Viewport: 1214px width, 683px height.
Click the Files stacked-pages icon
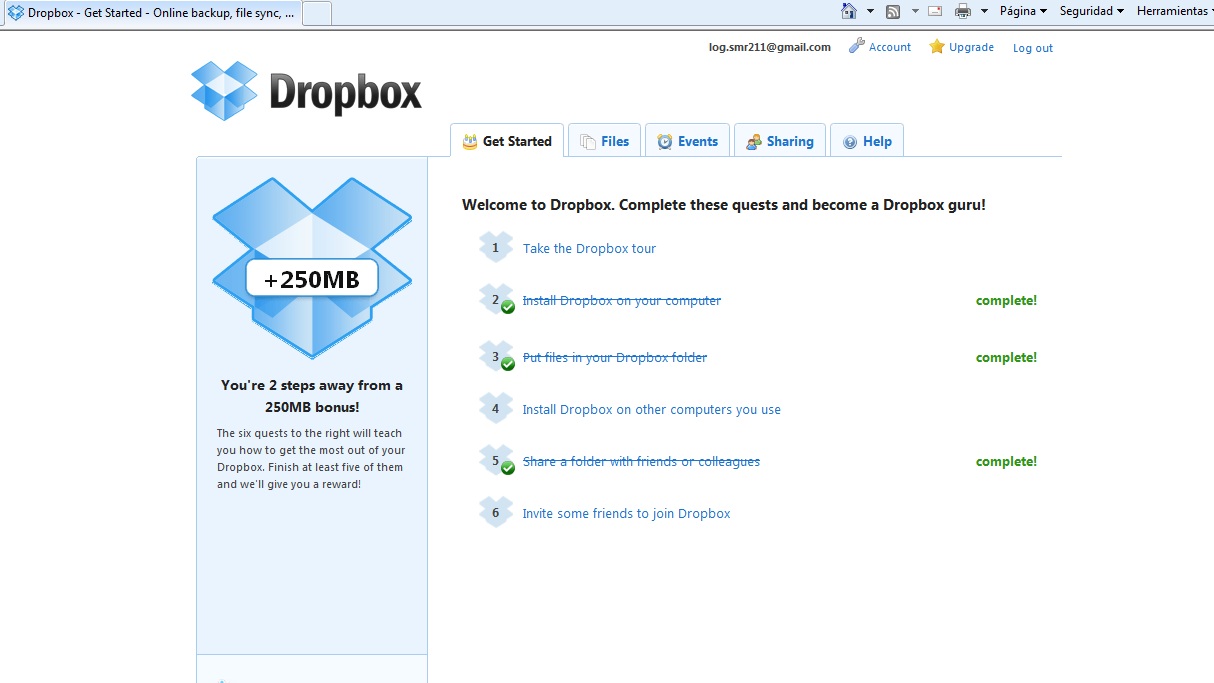click(x=585, y=140)
